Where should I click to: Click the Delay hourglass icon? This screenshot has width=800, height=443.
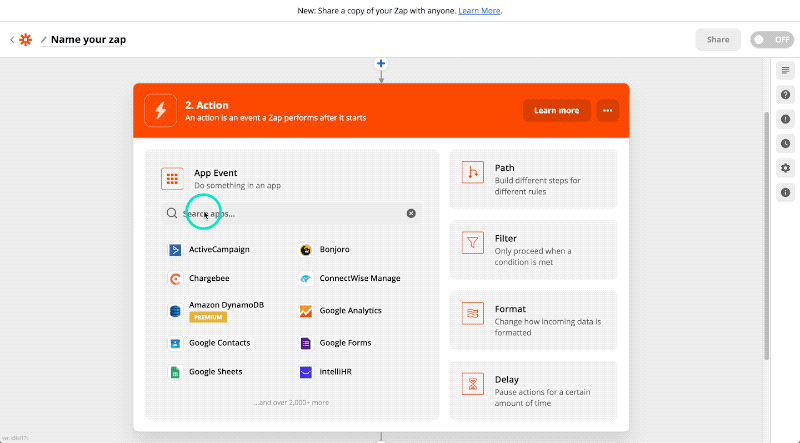[x=472, y=384]
